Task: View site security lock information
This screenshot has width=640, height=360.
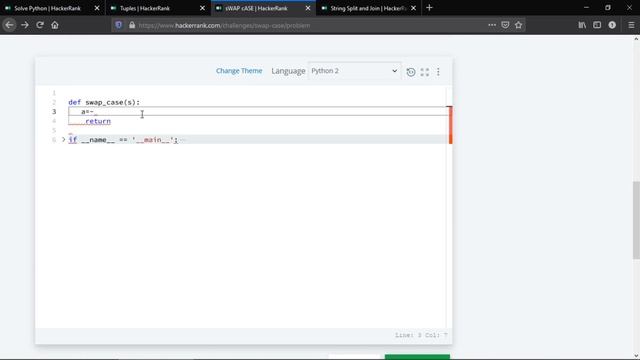Action: (132, 25)
